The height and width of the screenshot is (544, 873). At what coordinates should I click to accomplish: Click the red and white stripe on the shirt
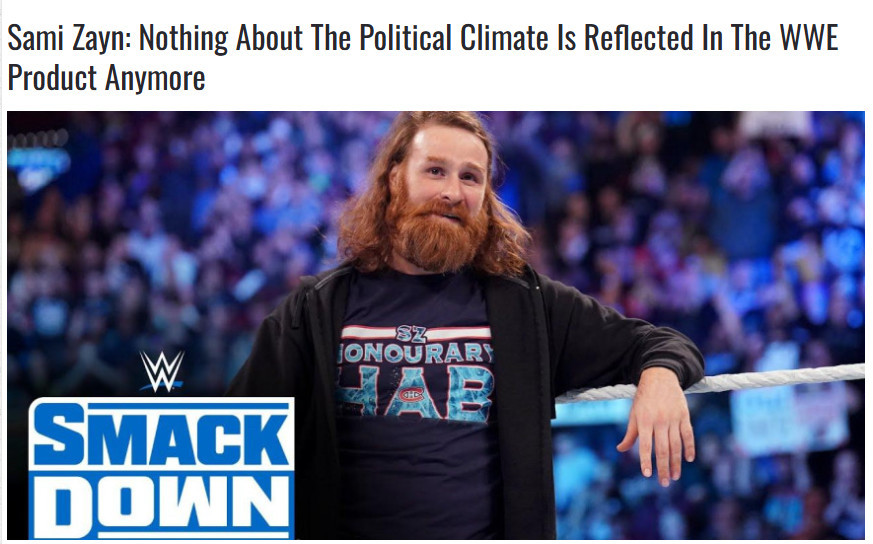click(415, 334)
